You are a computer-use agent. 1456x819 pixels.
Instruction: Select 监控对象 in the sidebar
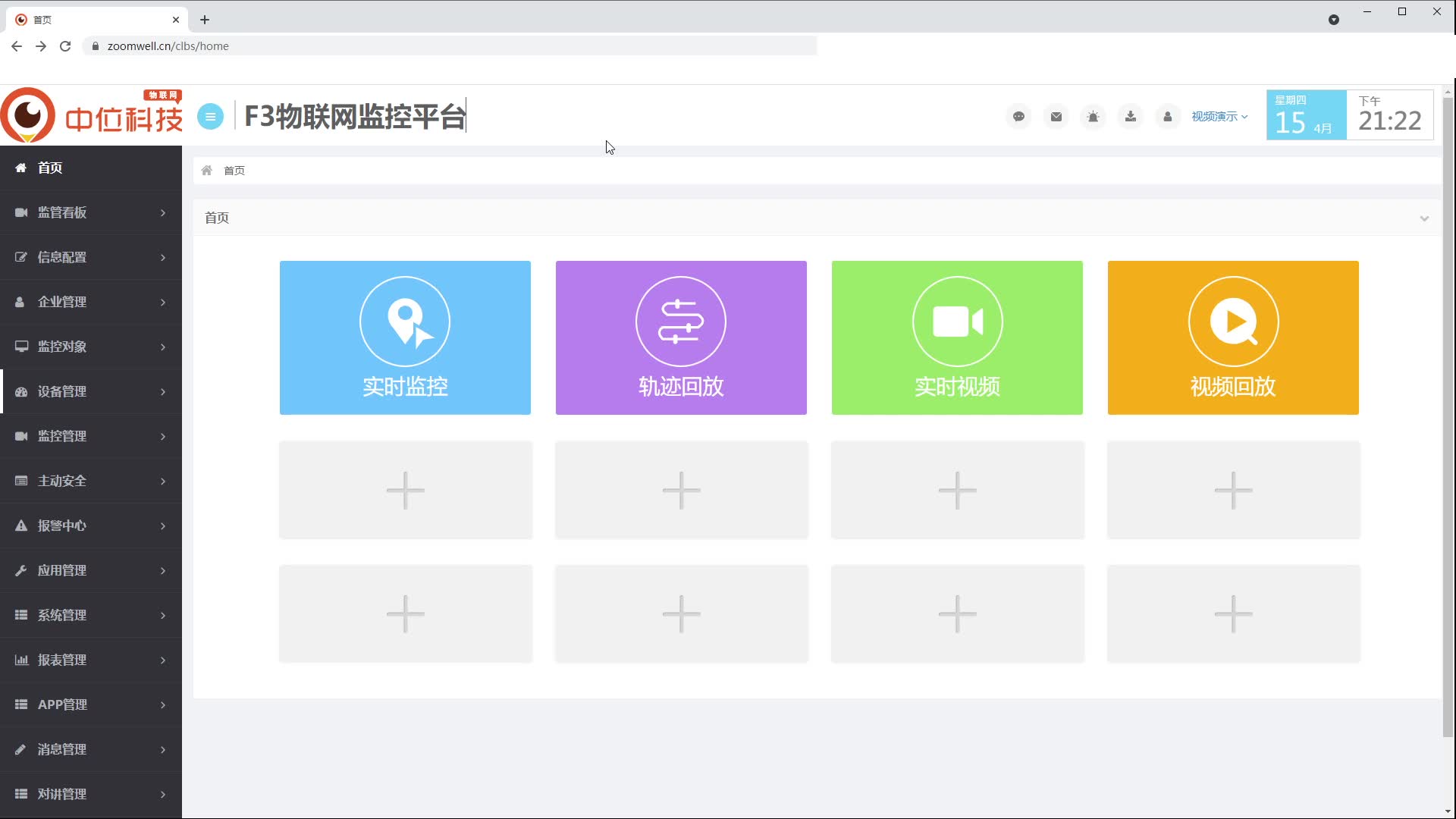tap(91, 347)
